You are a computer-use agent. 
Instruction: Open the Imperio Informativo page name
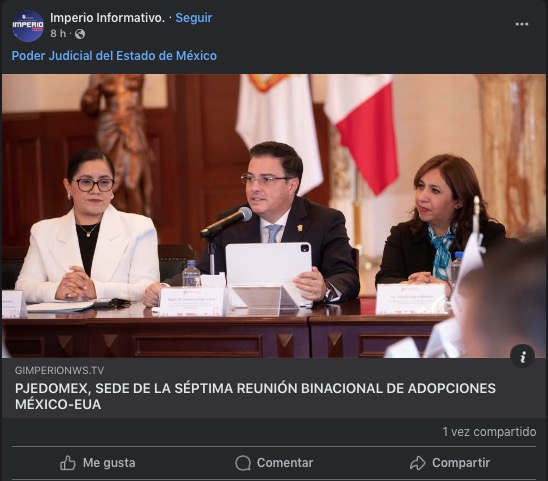pyautogui.click(x=107, y=18)
